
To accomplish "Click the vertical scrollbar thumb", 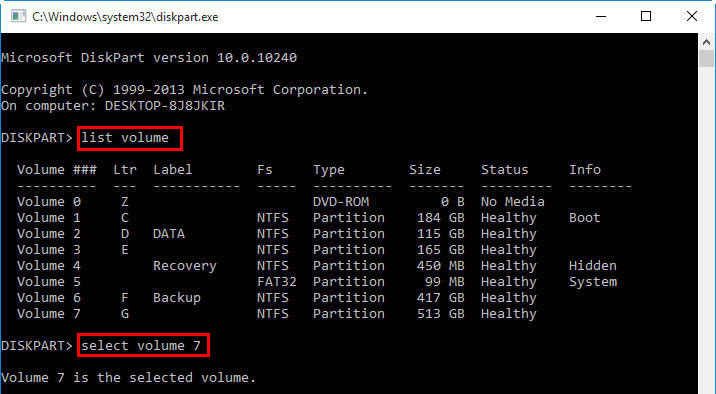I will [x=706, y=59].
